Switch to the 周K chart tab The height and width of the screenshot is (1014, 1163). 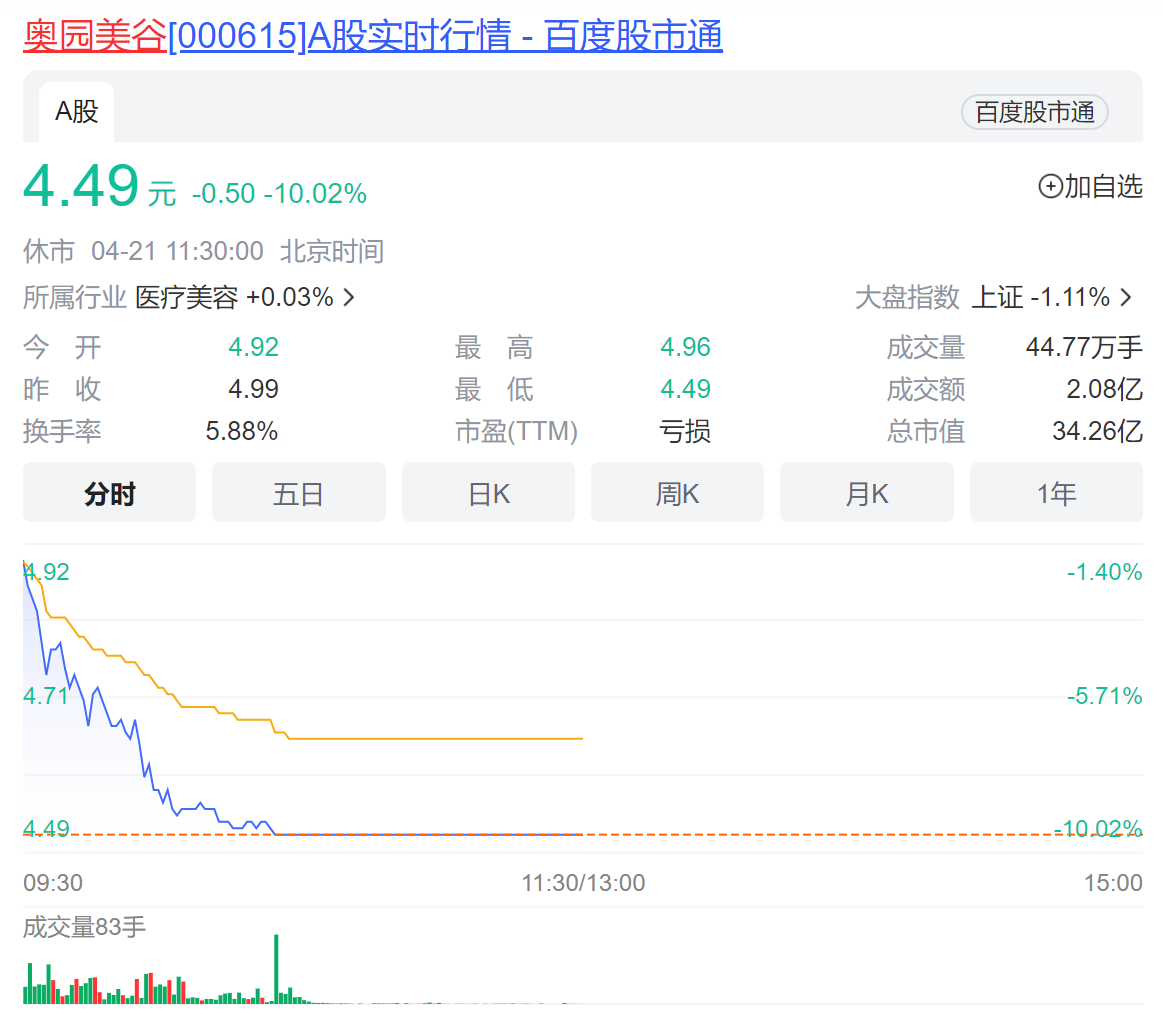677,493
